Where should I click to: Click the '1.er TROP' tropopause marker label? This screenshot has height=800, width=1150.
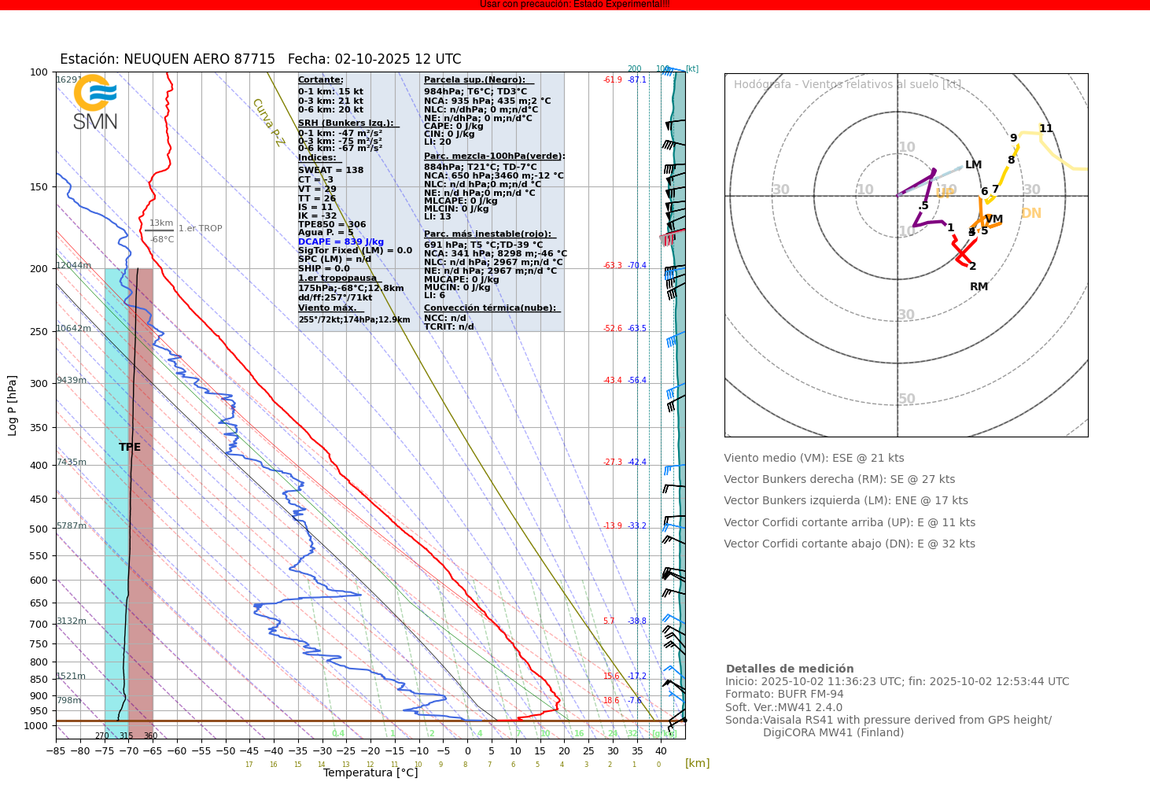[x=200, y=229]
